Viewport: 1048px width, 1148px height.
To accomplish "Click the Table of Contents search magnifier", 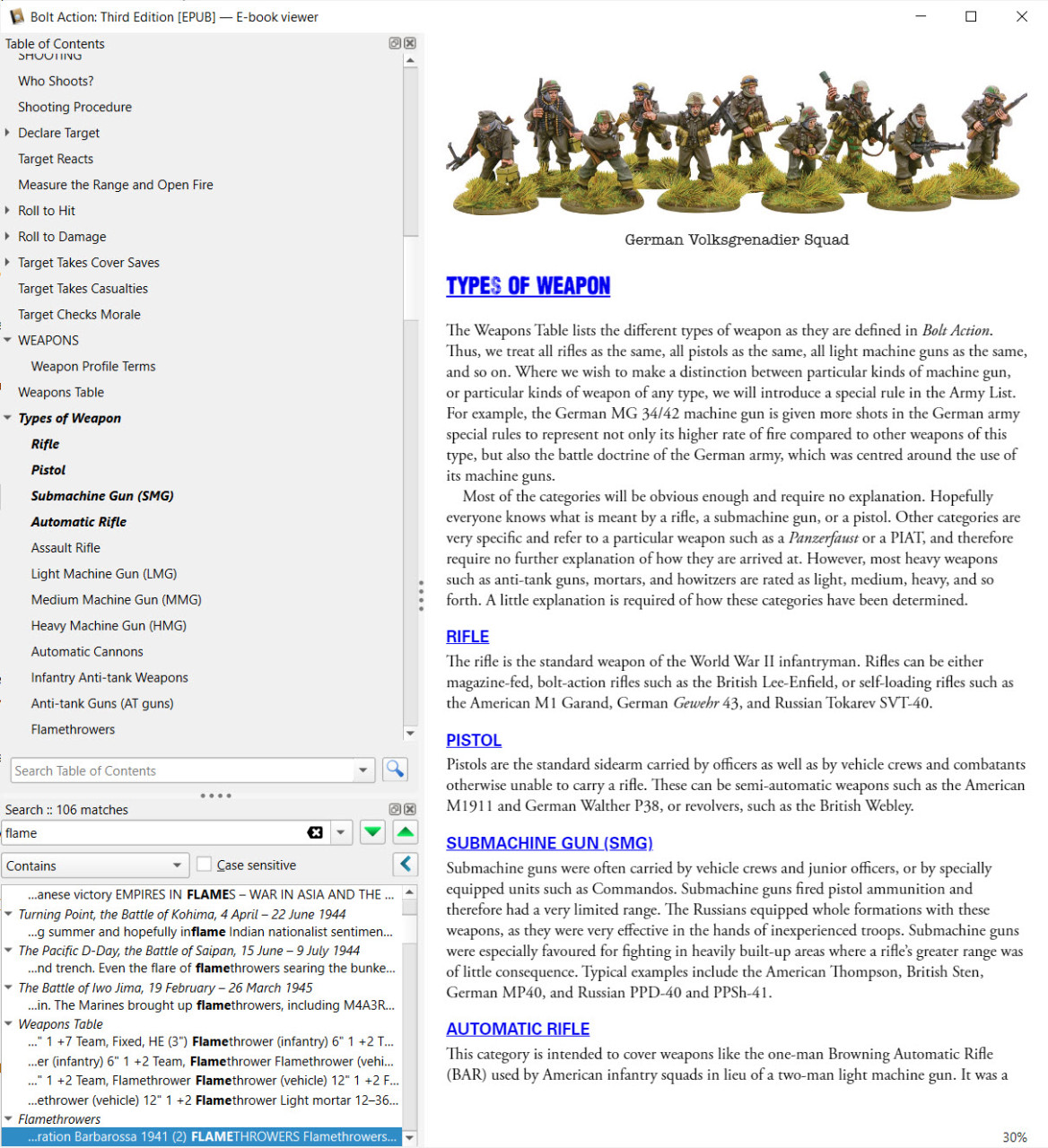I will [x=395, y=770].
